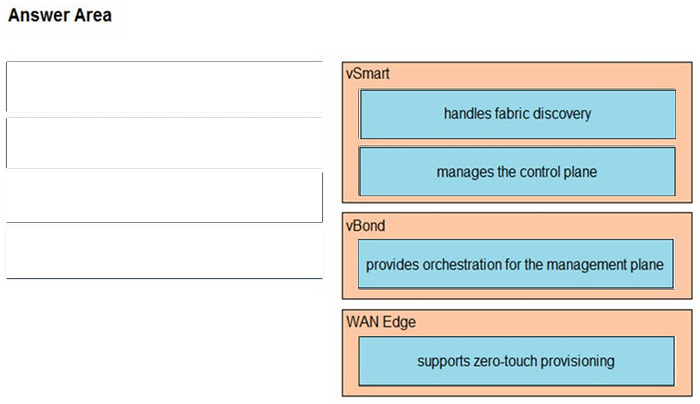This screenshot has height=404, width=700.
Task: Select the second empty answer slot
Action: 164,142
